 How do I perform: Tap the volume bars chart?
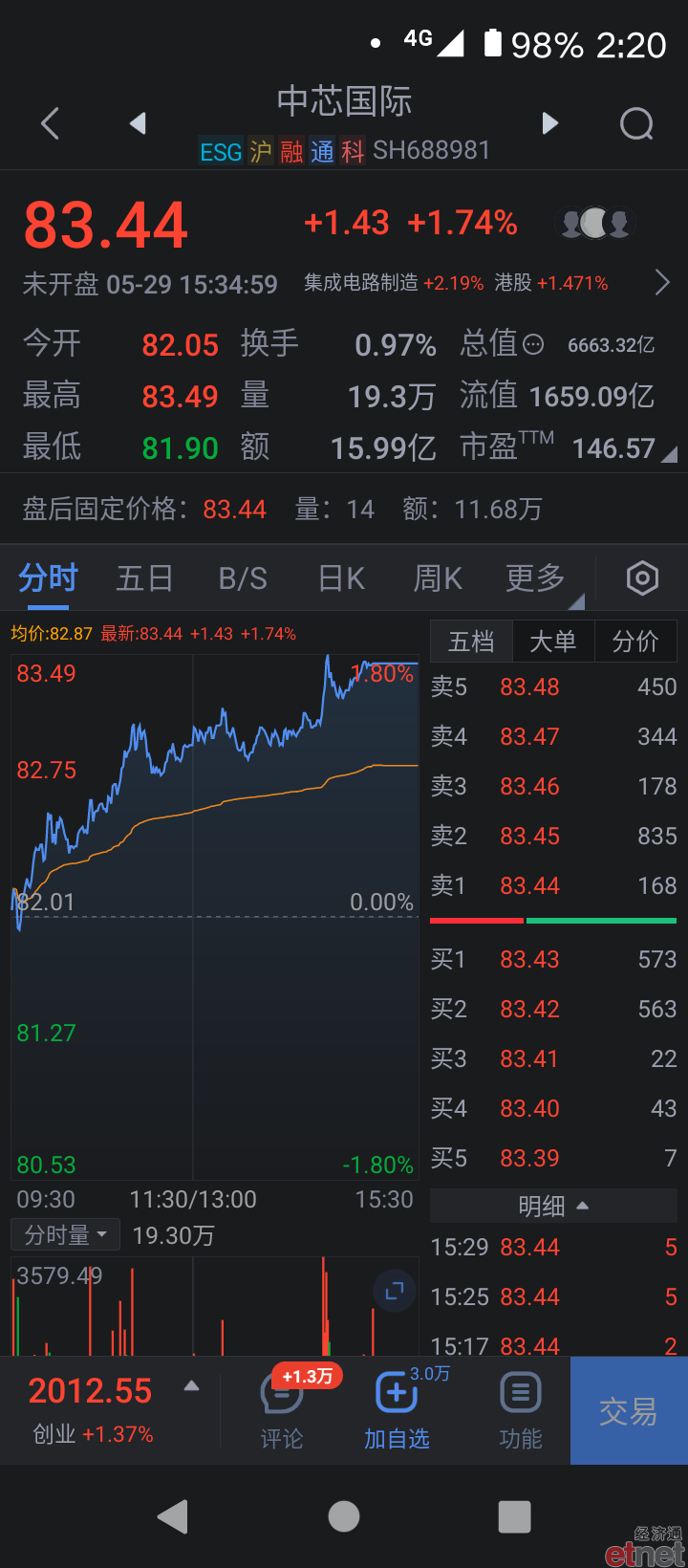(x=215, y=1306)
